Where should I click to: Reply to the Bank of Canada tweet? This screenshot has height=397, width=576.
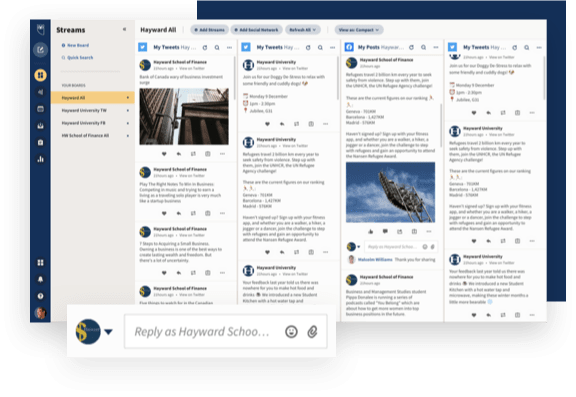[x=179, y=154]
